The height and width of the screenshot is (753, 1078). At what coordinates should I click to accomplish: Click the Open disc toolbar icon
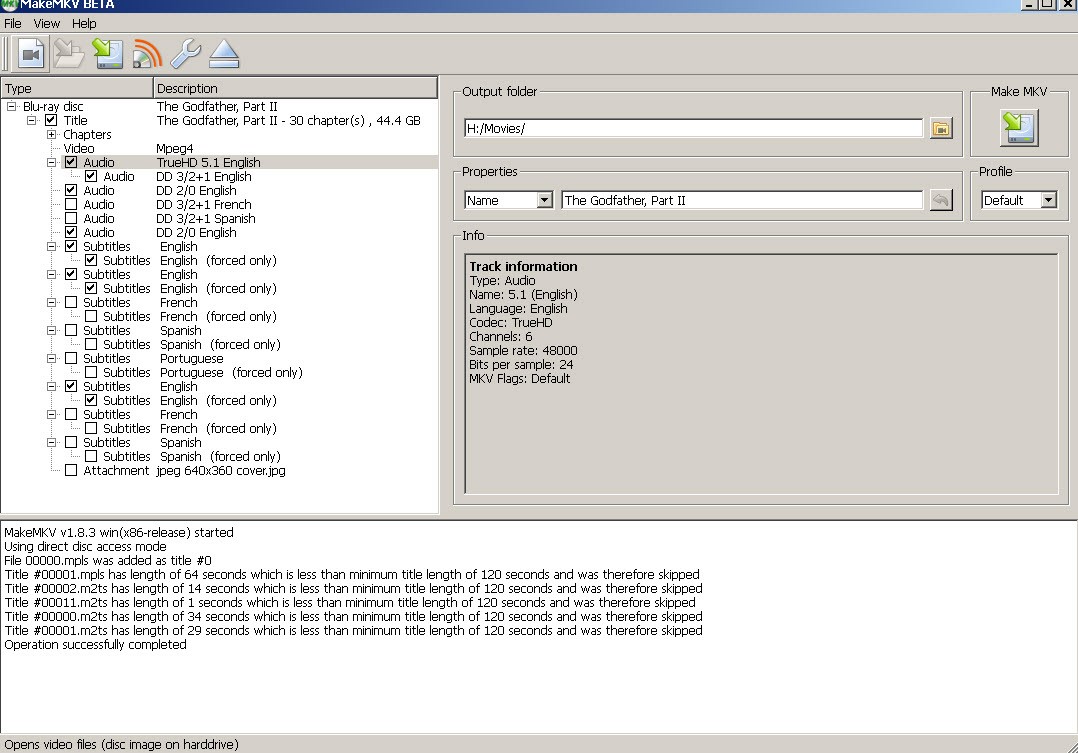pos(69,54)
